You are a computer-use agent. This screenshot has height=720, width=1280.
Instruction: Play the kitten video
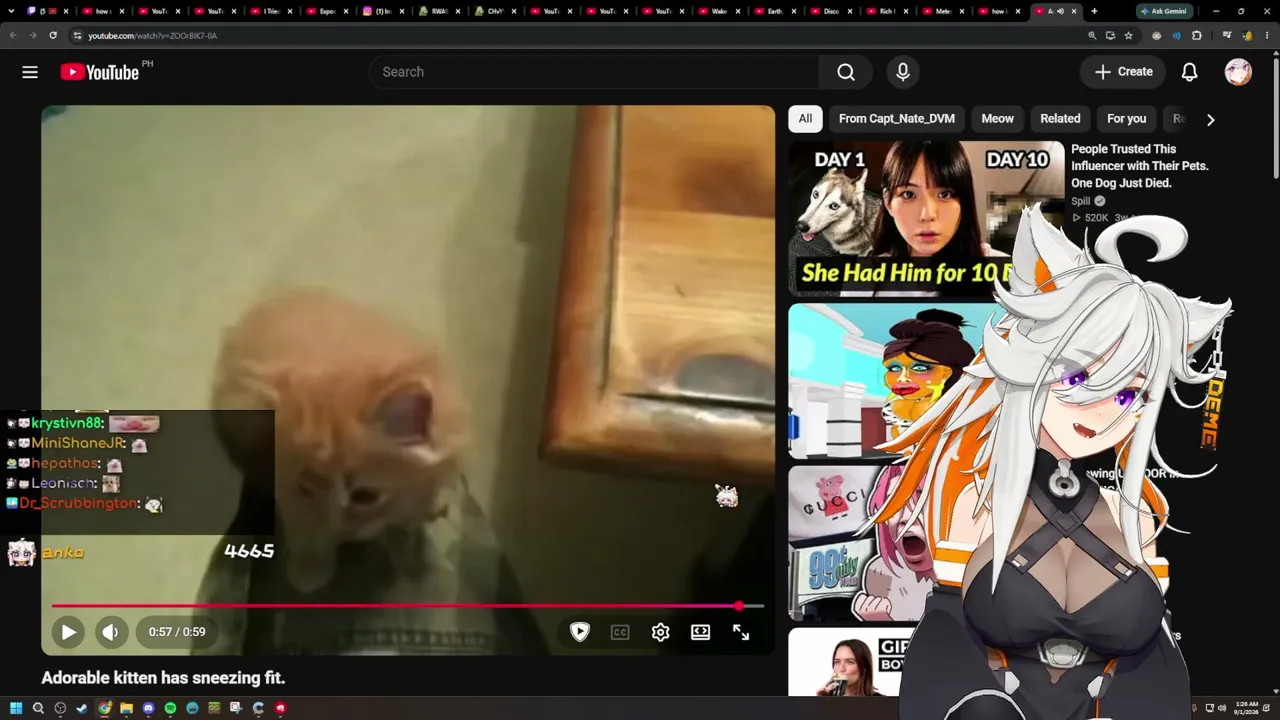pyautogui.click(x=68, y=632)
